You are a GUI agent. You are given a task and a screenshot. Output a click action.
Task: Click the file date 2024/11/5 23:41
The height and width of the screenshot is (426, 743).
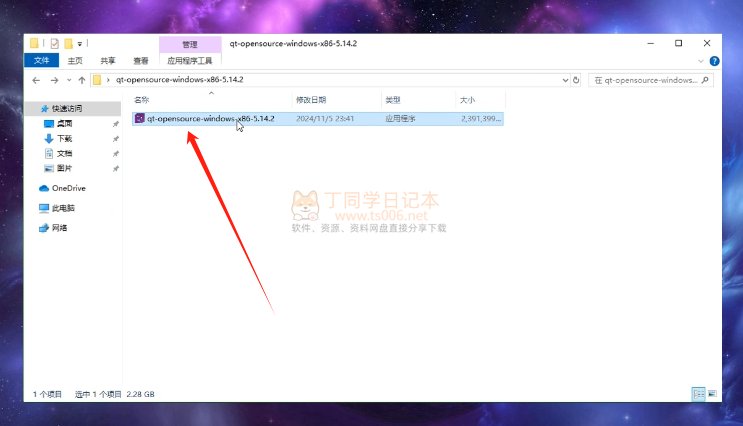click(325, 118)
